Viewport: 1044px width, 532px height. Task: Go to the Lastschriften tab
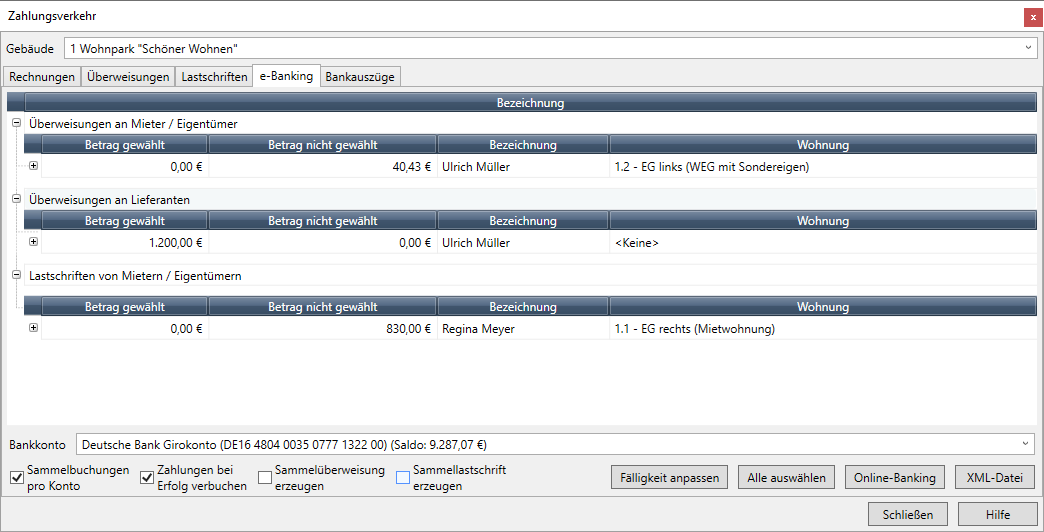[214, 77]
